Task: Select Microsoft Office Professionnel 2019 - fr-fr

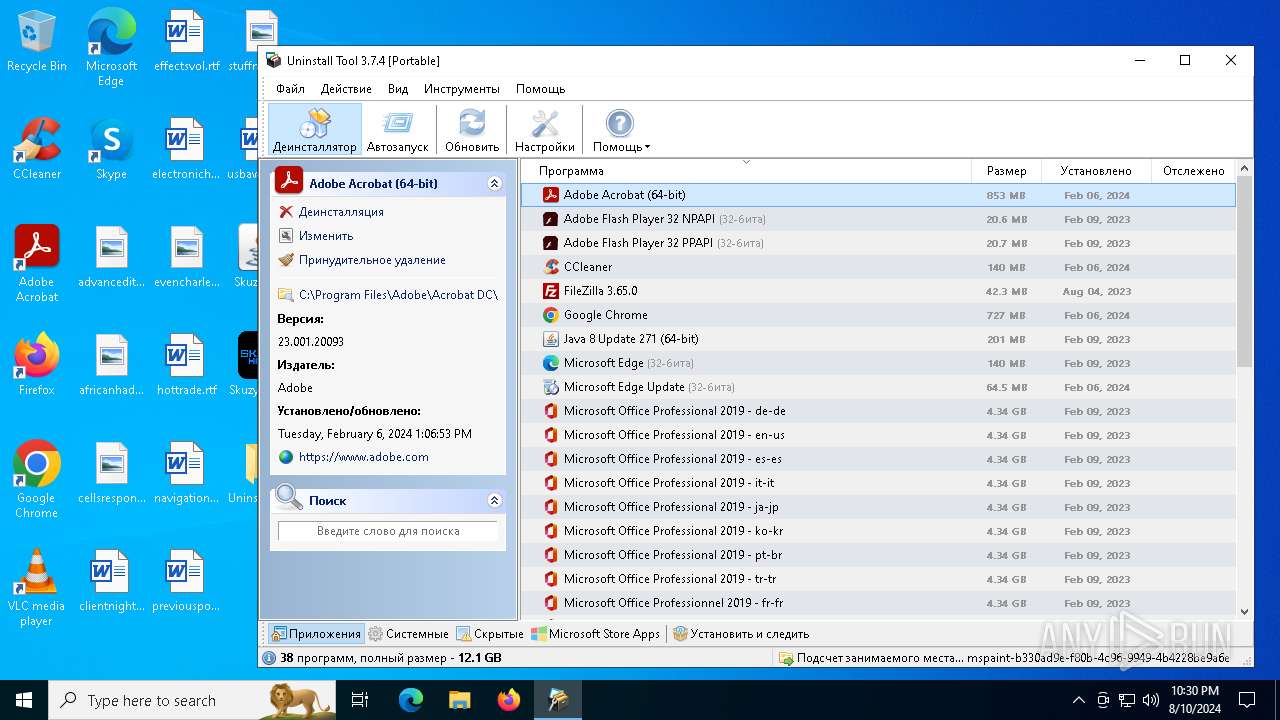Action: (x=878, y=603)
